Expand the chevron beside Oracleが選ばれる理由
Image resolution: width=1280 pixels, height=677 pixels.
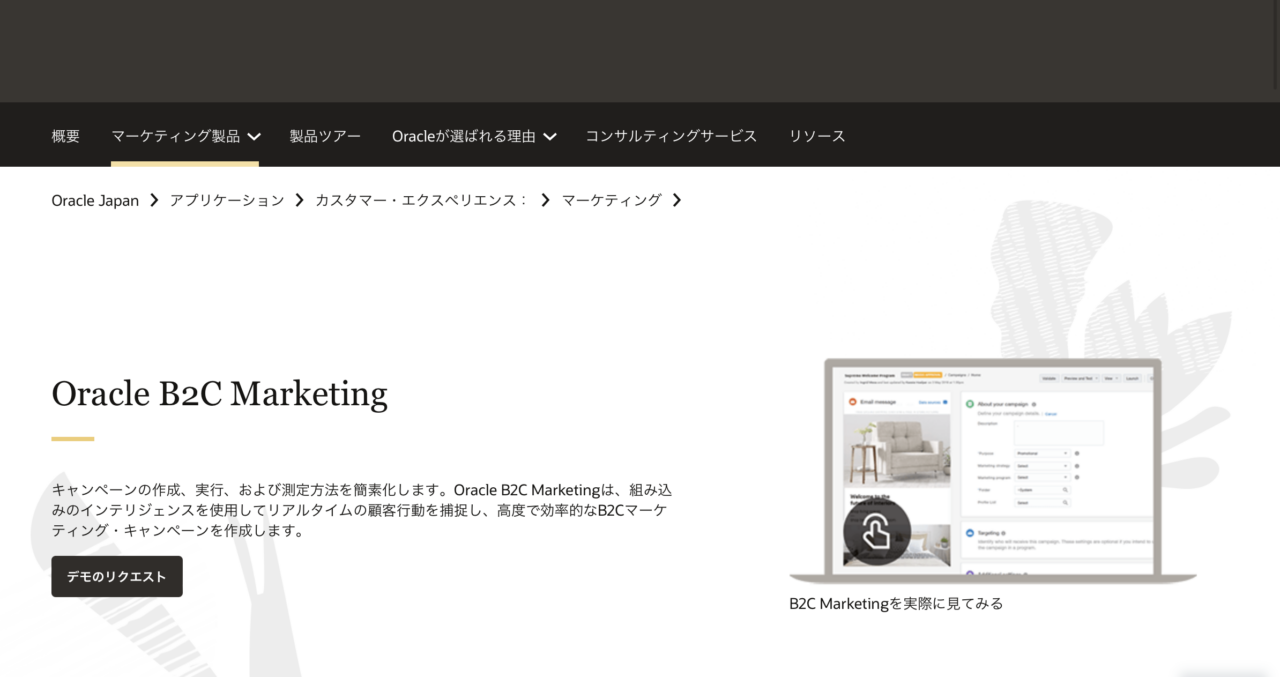click(550, 137)
